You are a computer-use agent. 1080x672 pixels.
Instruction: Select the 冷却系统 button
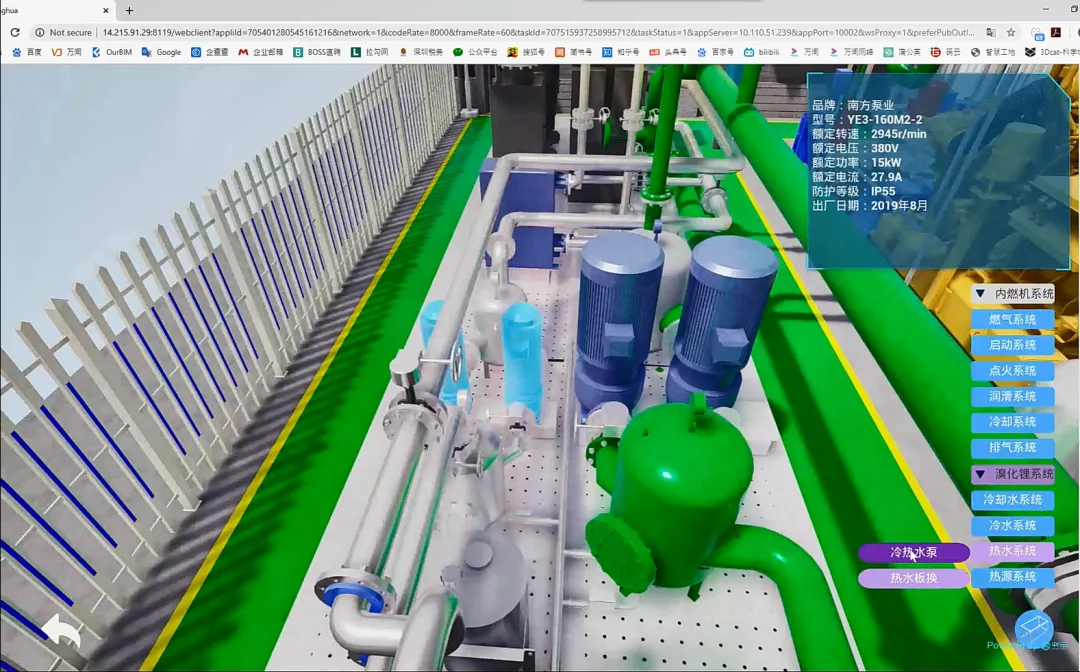tap(1012, 421)
